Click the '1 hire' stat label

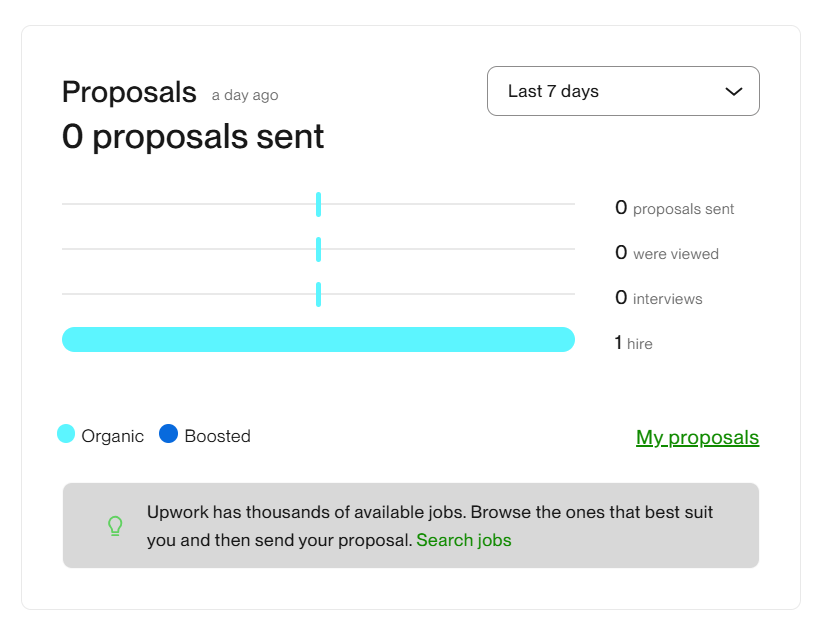(633, 343)
